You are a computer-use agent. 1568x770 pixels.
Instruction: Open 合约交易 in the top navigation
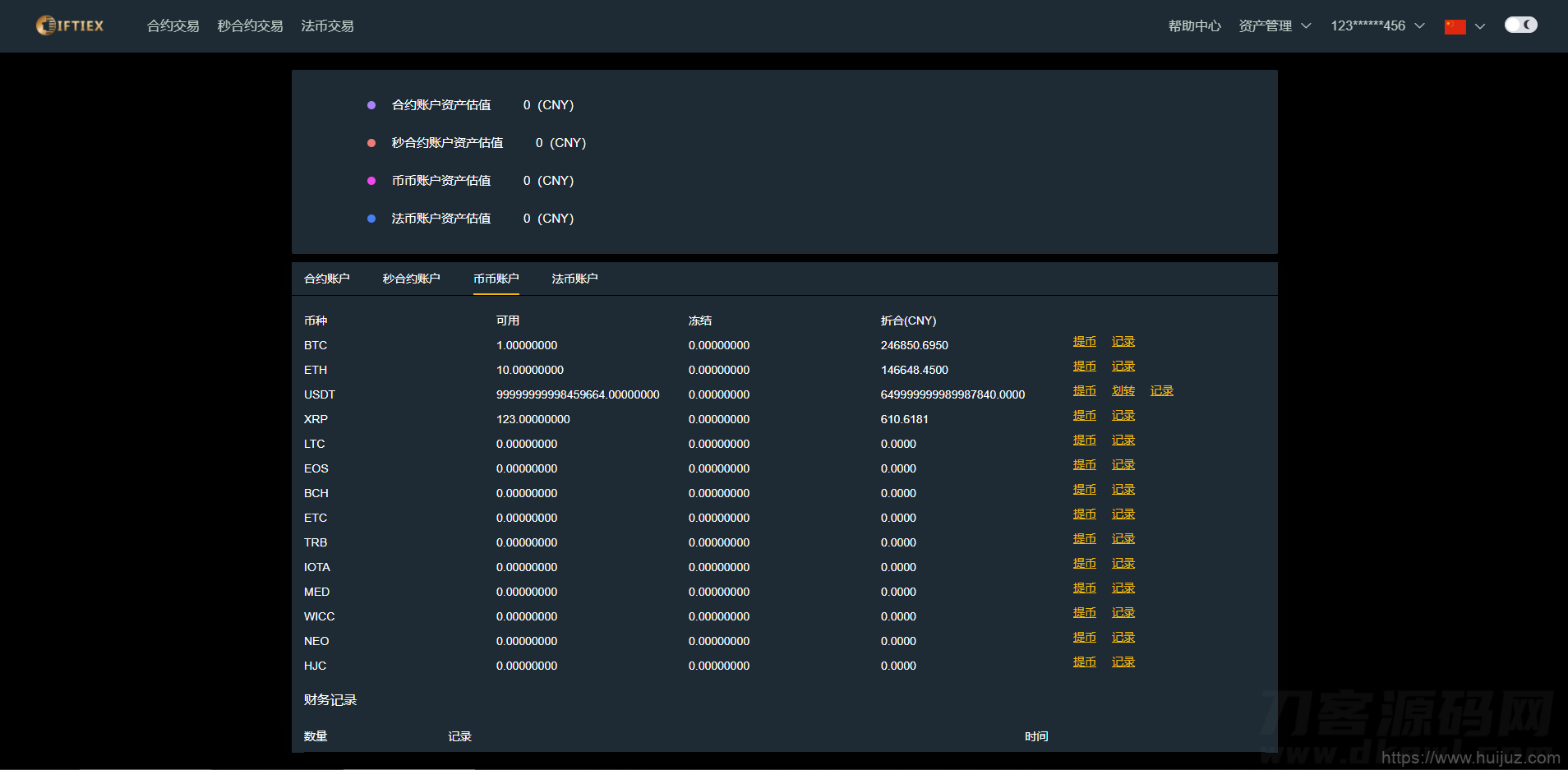coord(173,26)
